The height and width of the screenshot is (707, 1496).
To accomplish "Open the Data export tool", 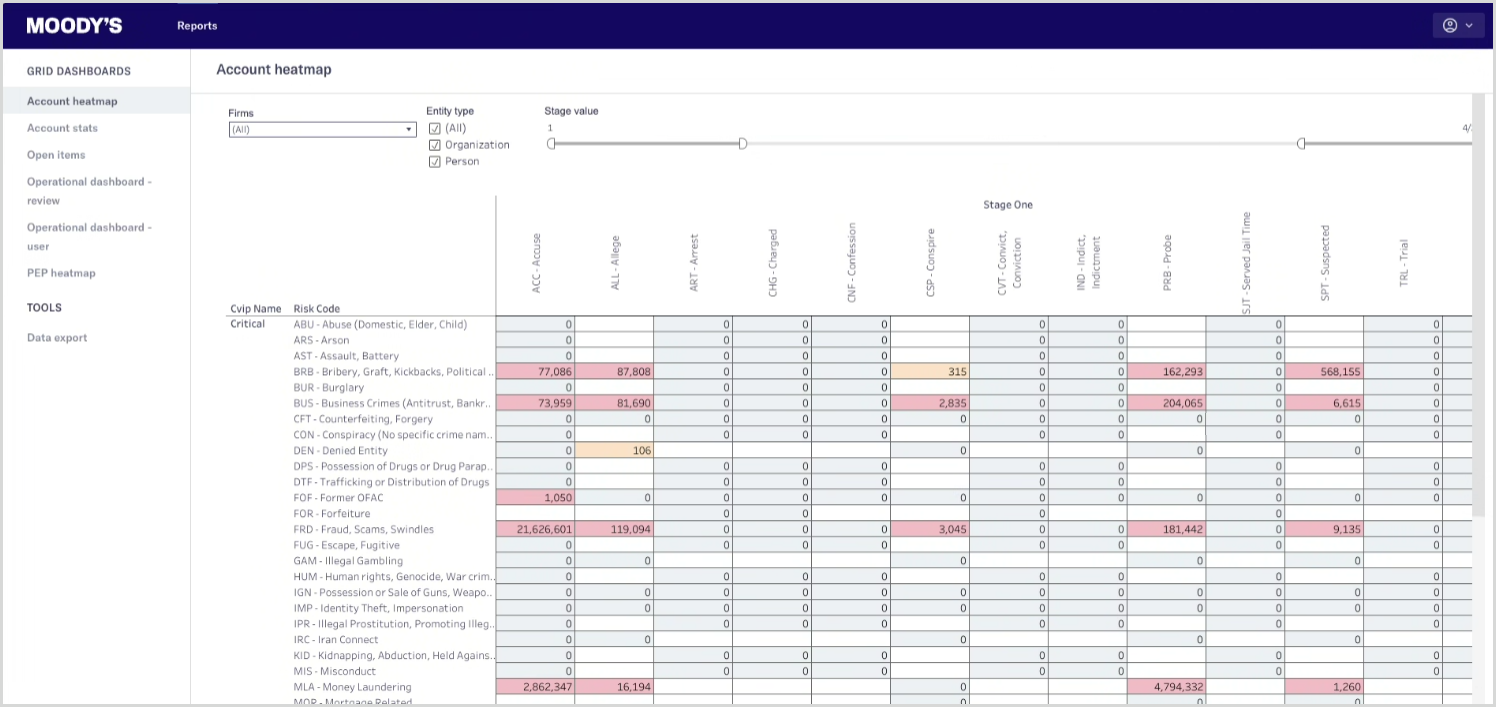I will click(57, 338).
